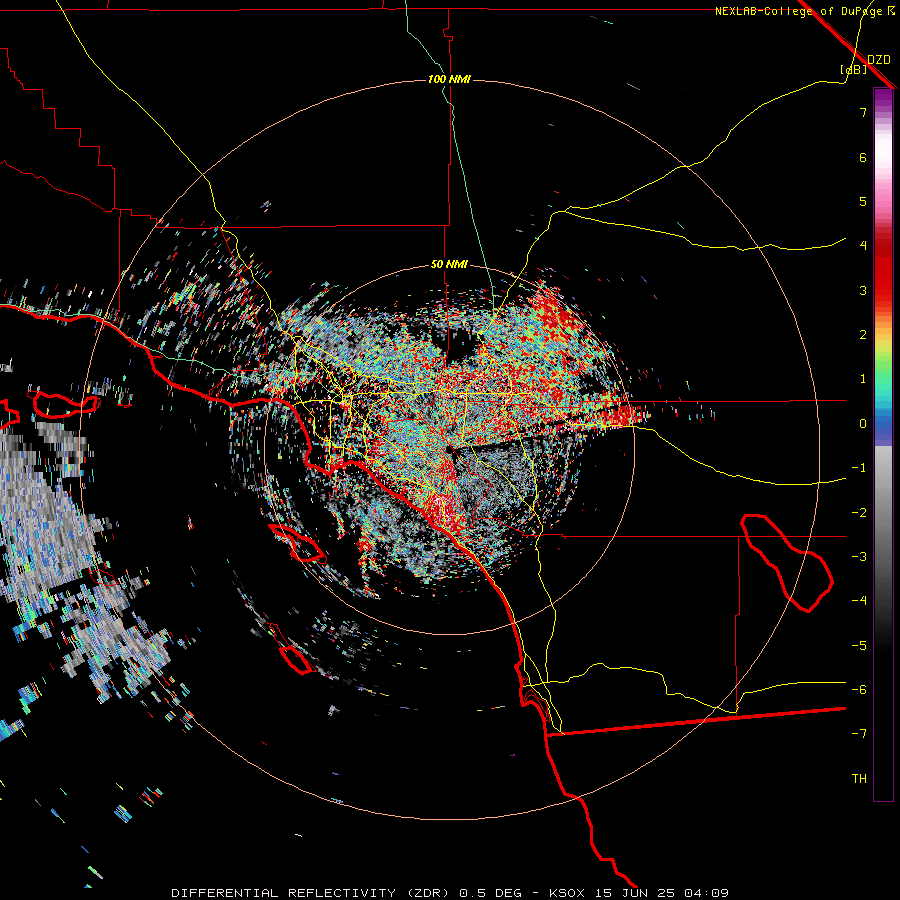Viewport: 900px width, 900px height.
Task: Select the 7 value on the color scale
Action: (863, 112)
